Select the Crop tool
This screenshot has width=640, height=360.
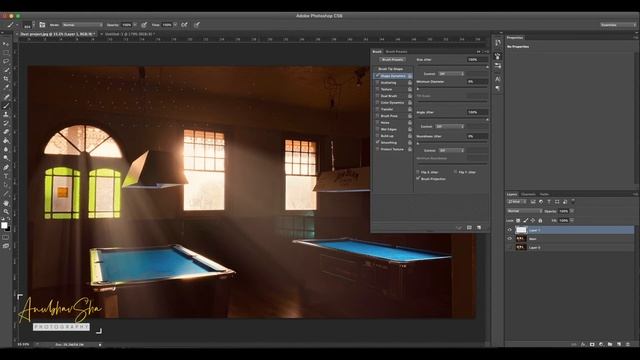click(x=6, y=79)
